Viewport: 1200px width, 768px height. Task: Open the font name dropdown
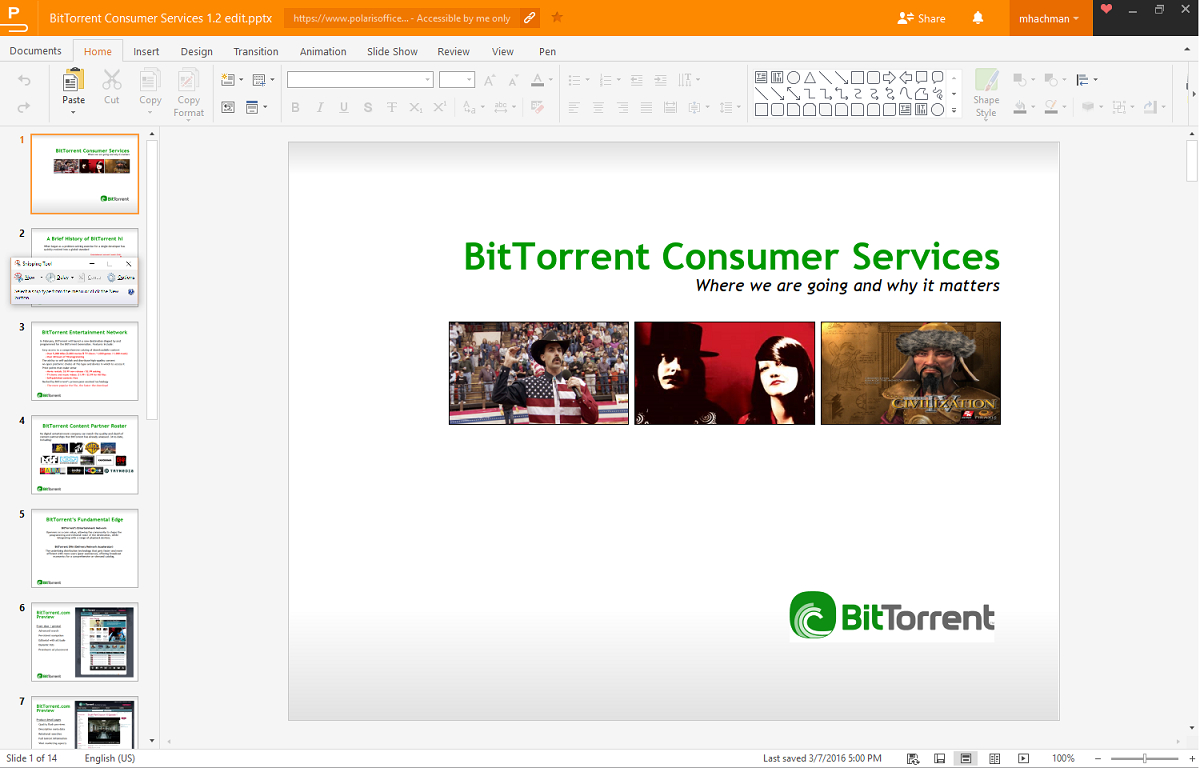tap(428, 80)
